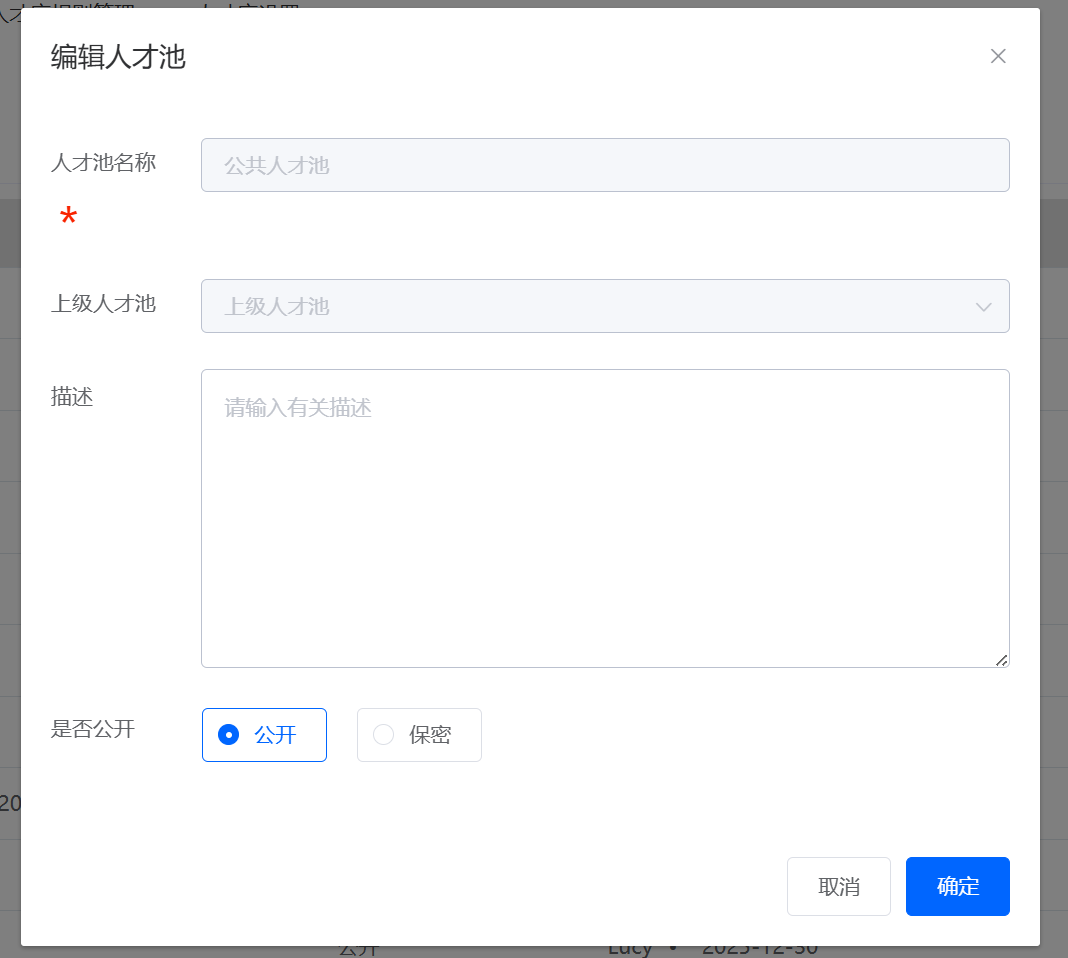Viewport: 1068px width, 958px height.
Task: Click the 取消 button
Action: point(838,886)
